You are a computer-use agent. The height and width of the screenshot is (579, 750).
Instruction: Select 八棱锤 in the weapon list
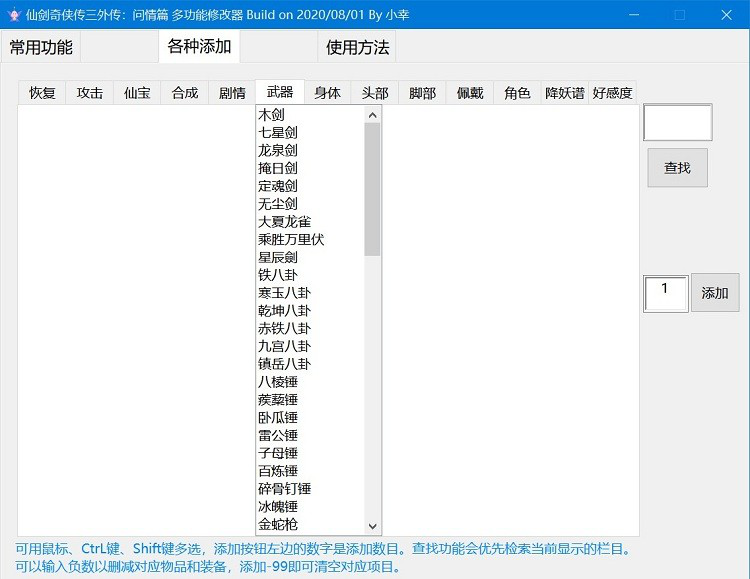click(310, 381)
